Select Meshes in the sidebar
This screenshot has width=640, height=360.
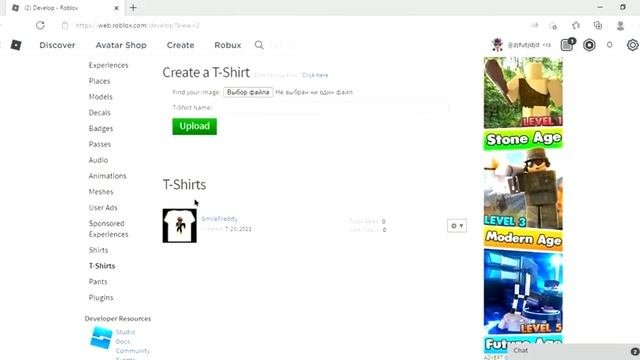(101, 192)
